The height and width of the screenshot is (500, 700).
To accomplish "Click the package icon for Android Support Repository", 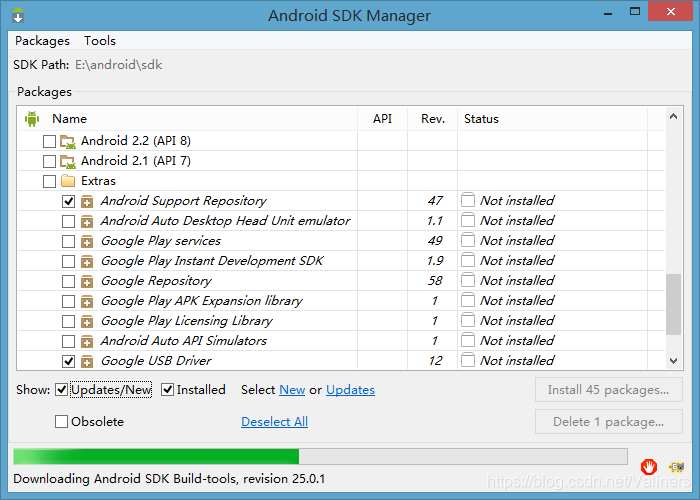I will click(87, 202).
